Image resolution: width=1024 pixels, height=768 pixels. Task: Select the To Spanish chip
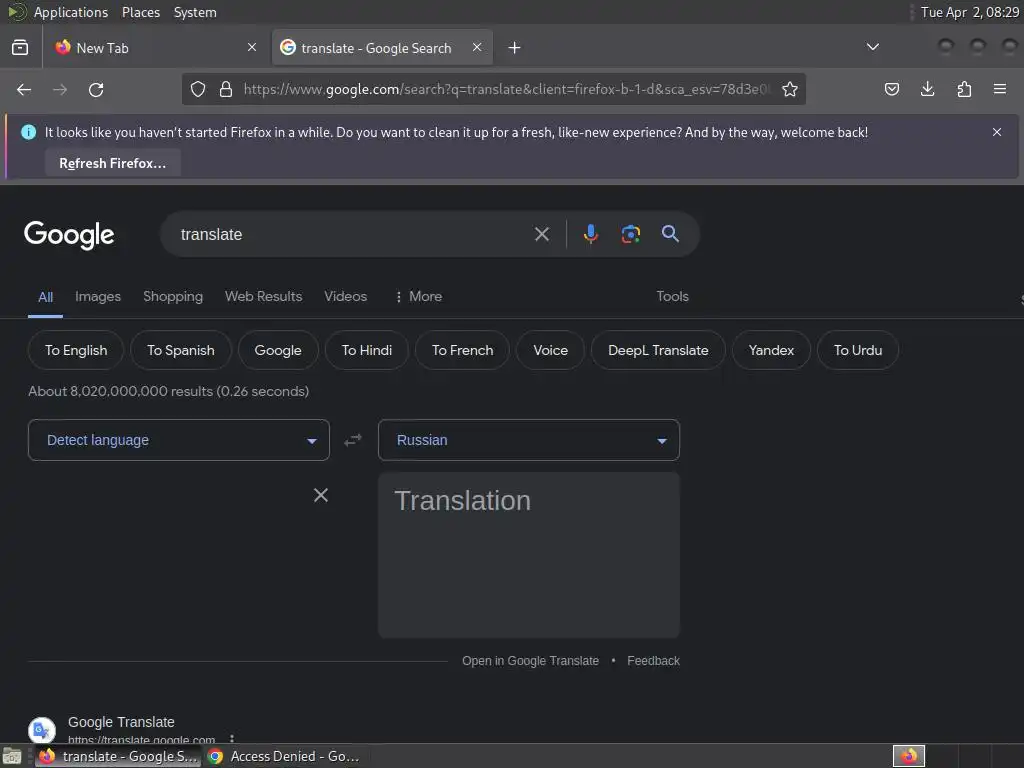(x=181, y=350)
